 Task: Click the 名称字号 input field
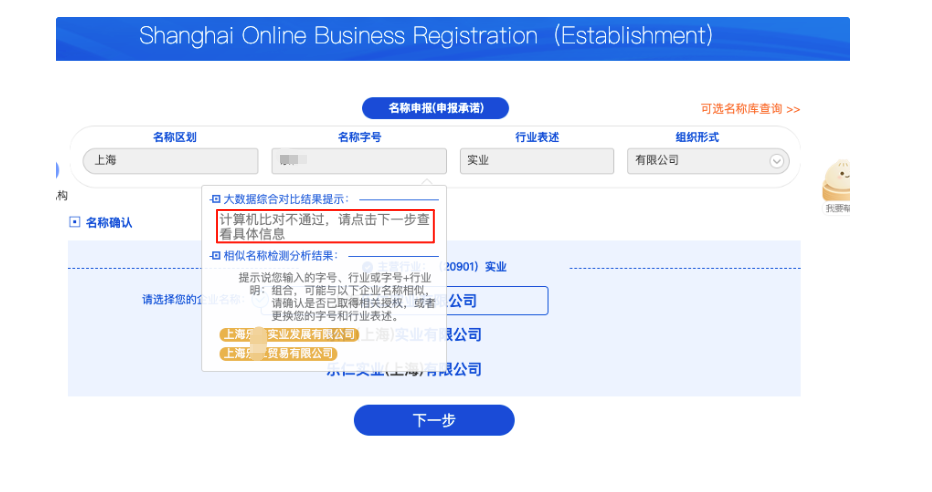pyautogui.click(x=358, y=160)
